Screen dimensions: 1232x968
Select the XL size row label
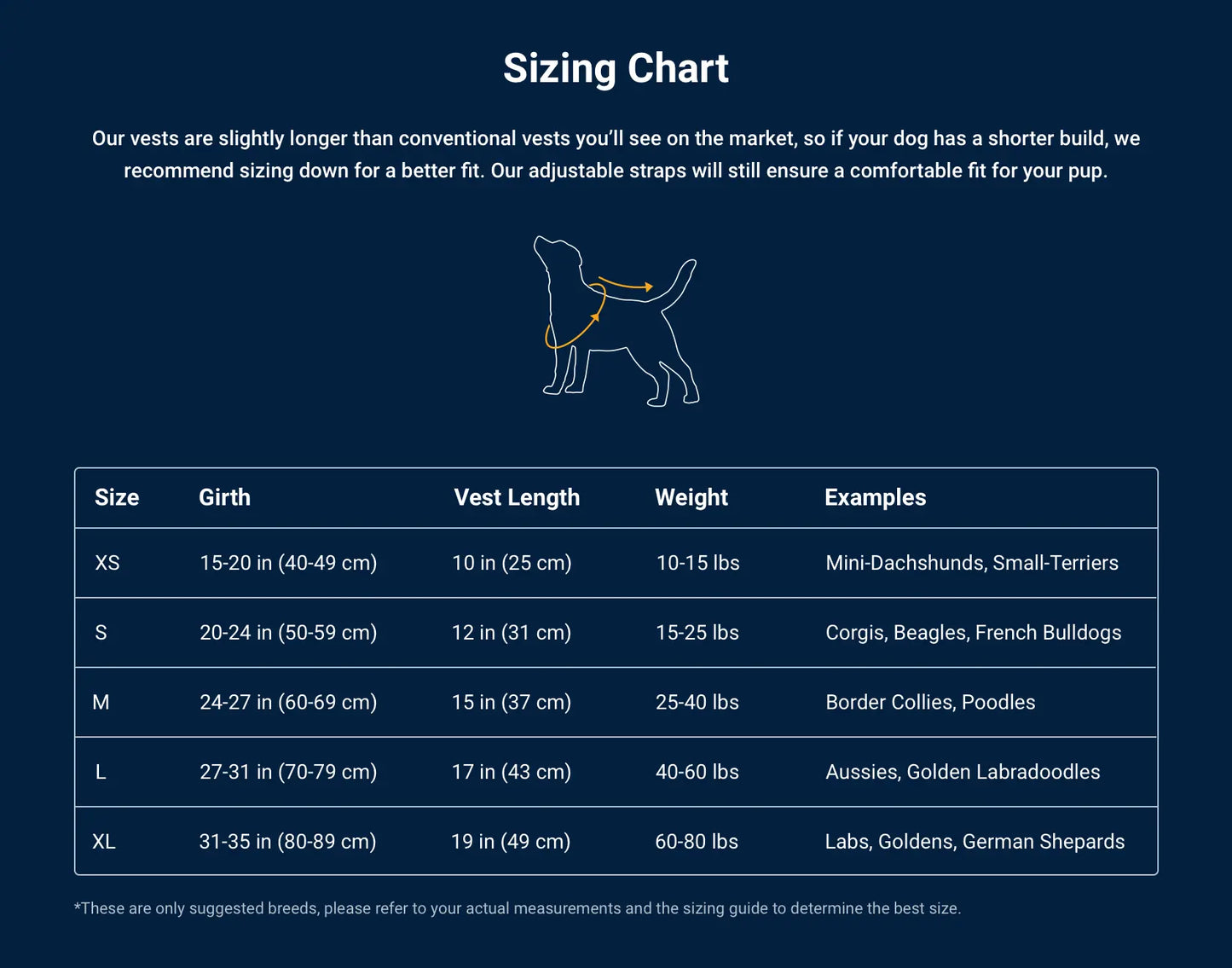[x=103, y=842]
